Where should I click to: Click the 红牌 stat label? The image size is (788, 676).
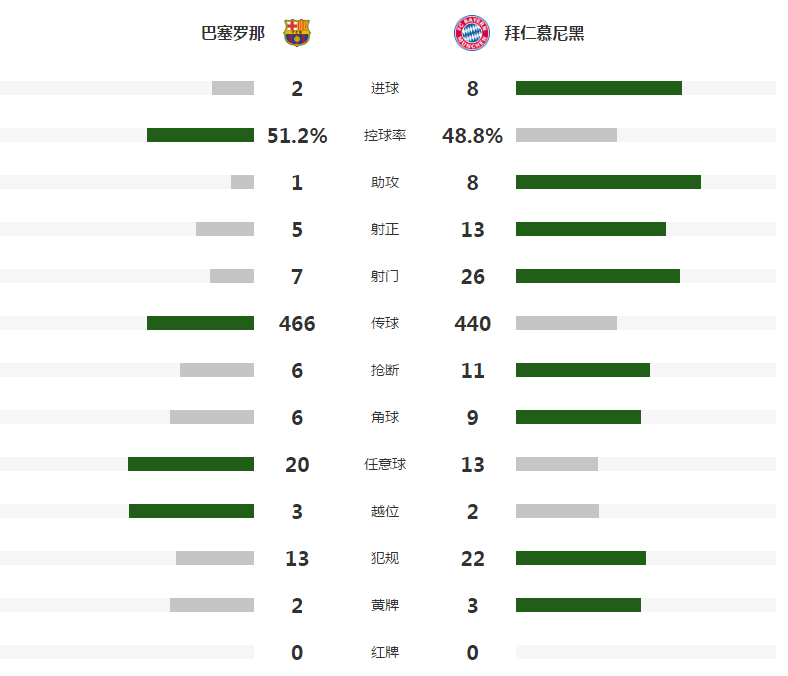click(x=385, y=652)
